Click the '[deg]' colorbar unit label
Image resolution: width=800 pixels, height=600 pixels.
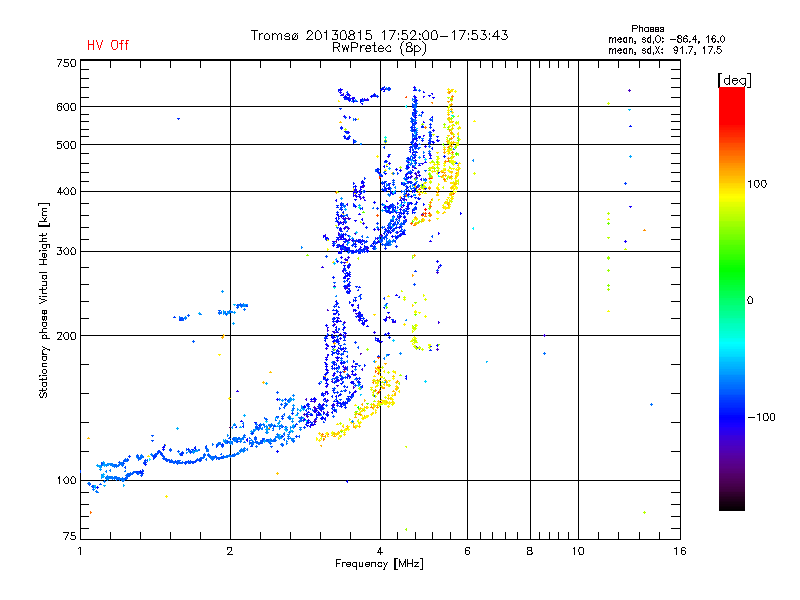(x=734, y=80)
